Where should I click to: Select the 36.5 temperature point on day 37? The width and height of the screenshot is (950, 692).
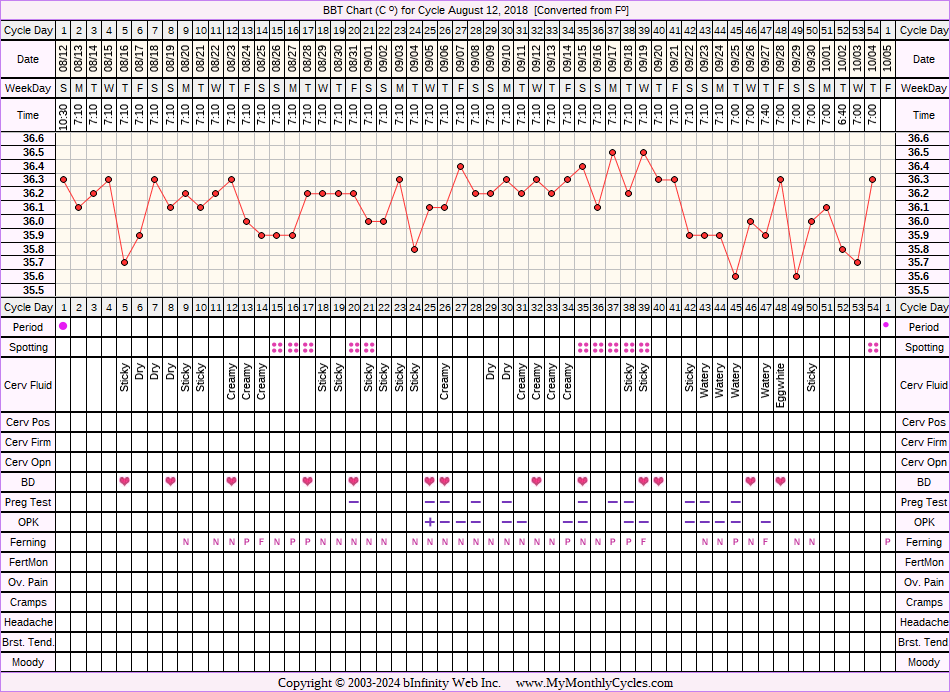[x=612, y=152]
